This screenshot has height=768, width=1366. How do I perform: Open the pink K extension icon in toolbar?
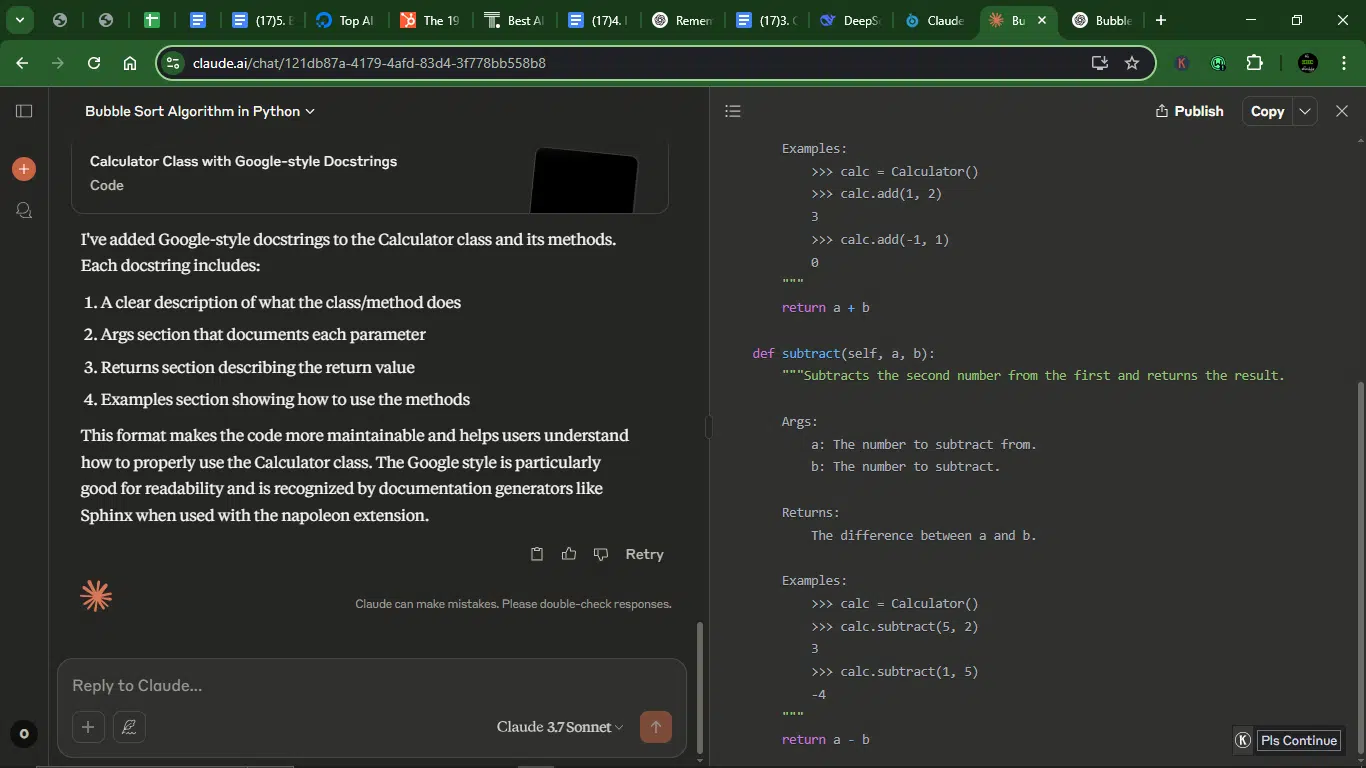coord(1182,63)
